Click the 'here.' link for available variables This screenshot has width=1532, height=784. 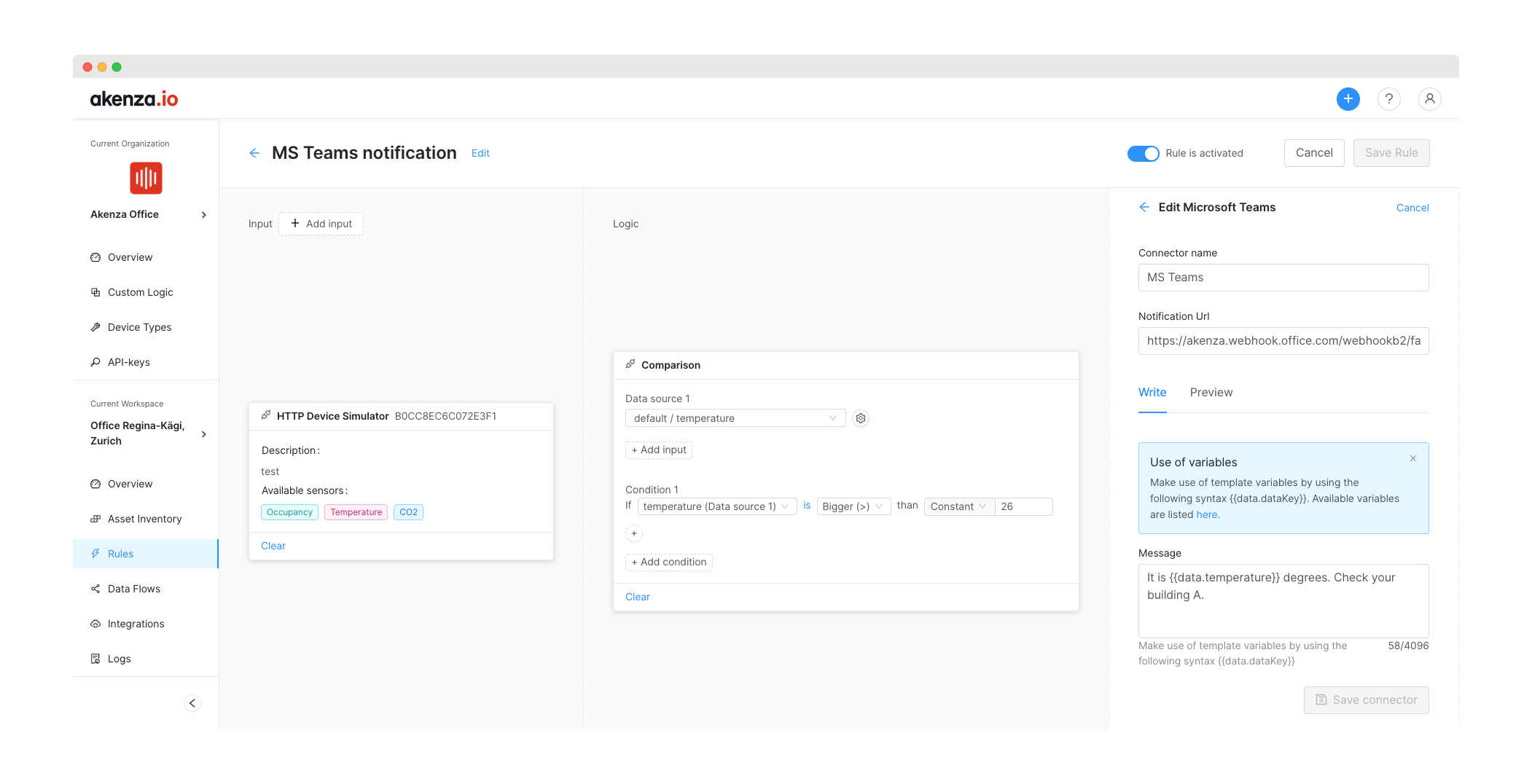click(1208, 514)
